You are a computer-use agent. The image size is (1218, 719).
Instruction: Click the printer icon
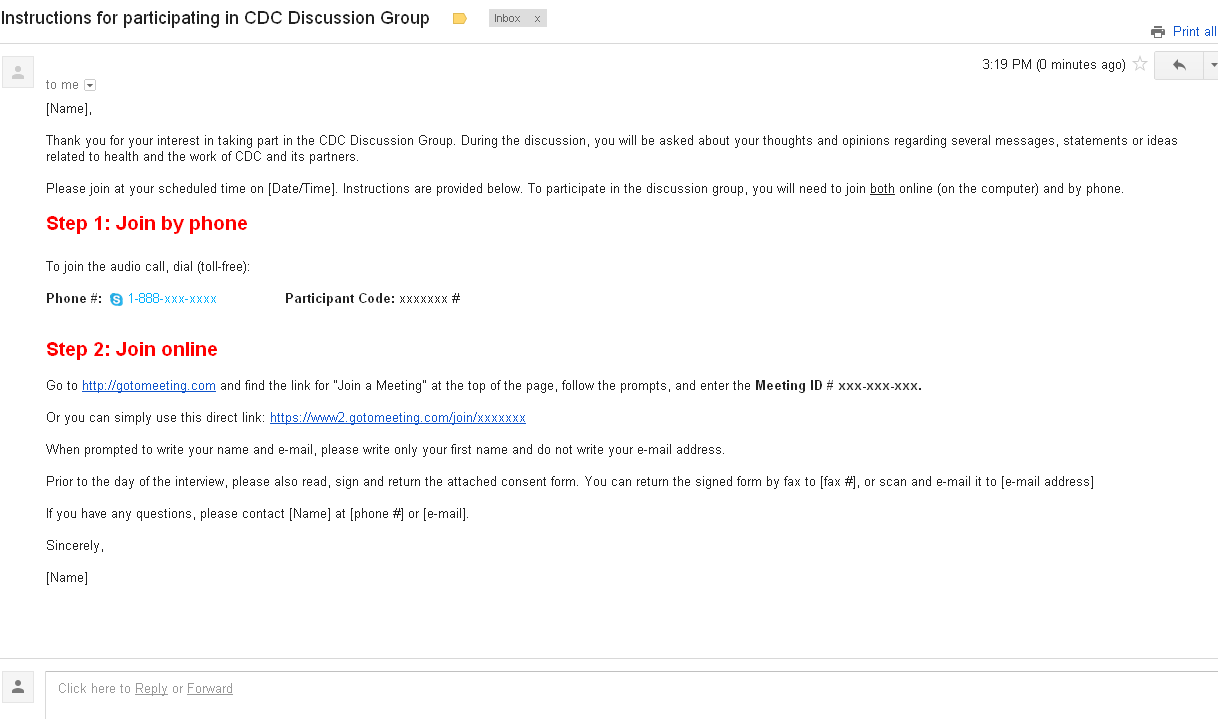point(1158,32)
